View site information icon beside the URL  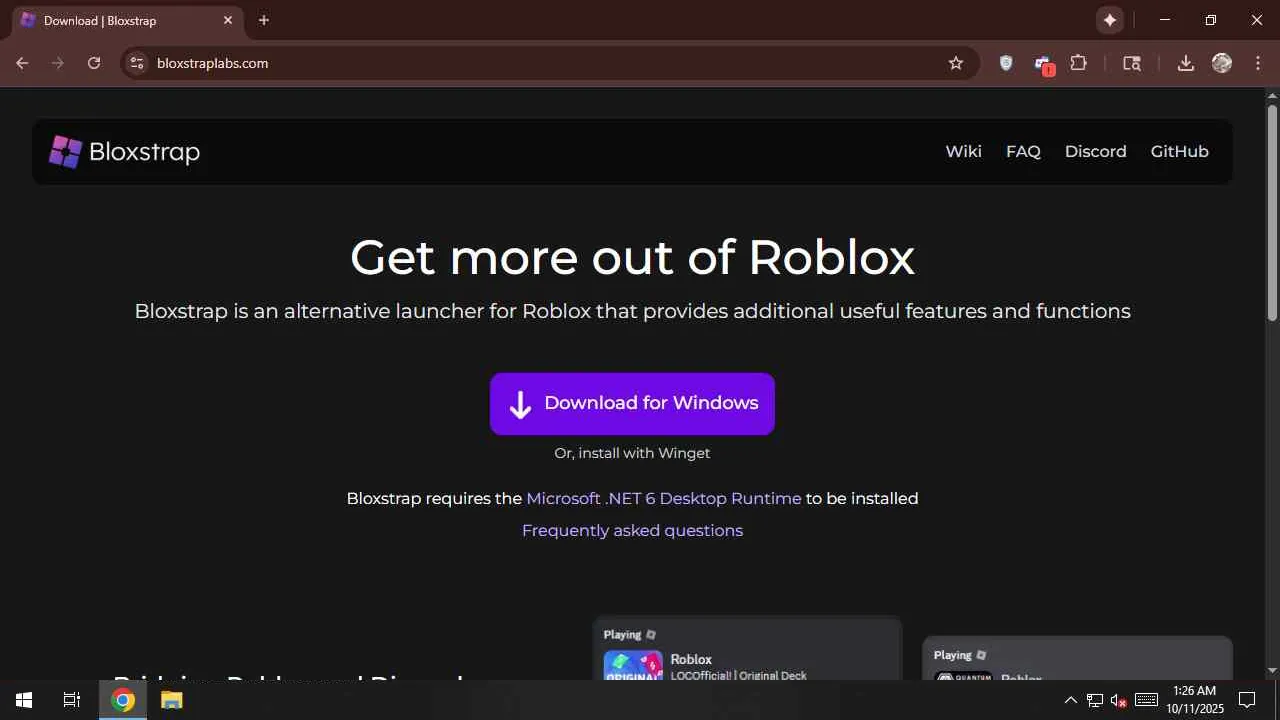click(x=137, y=63)
